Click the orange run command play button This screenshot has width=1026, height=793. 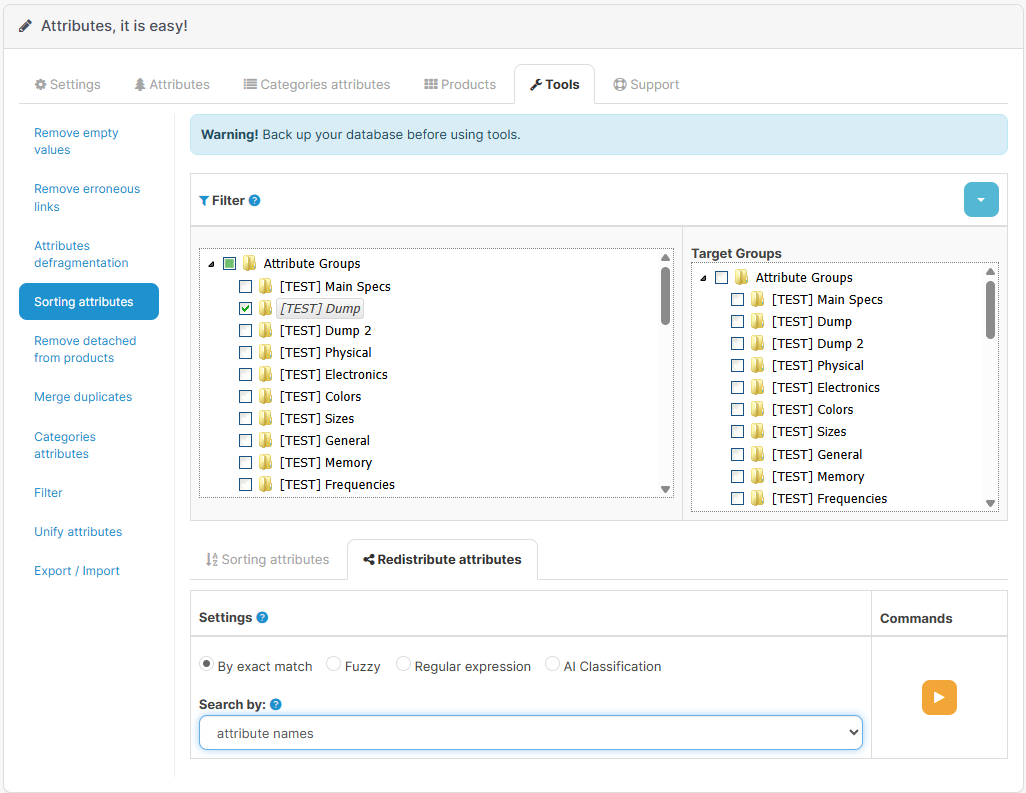click(x=939, y=697)
